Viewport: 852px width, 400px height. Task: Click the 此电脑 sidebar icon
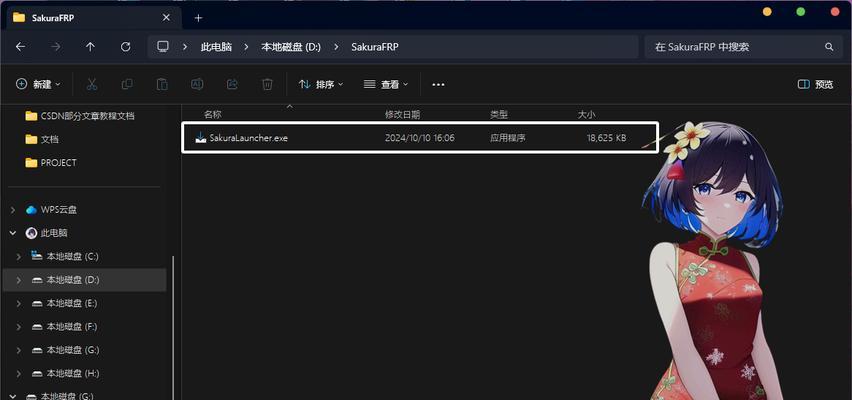[32, 233]
